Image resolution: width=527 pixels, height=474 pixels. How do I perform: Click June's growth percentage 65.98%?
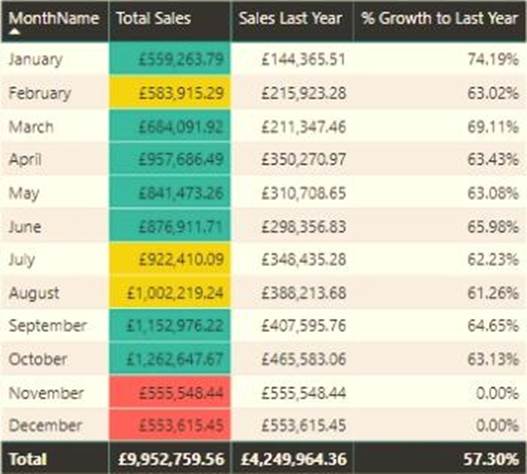(493, 227)
